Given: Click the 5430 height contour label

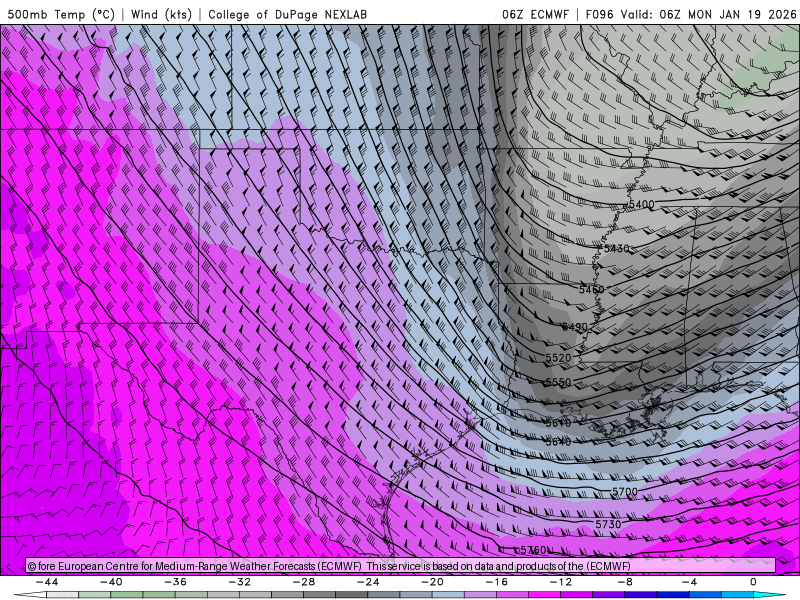Looking at the screenshot, I should pyautogui.click(x=616, y=248).
